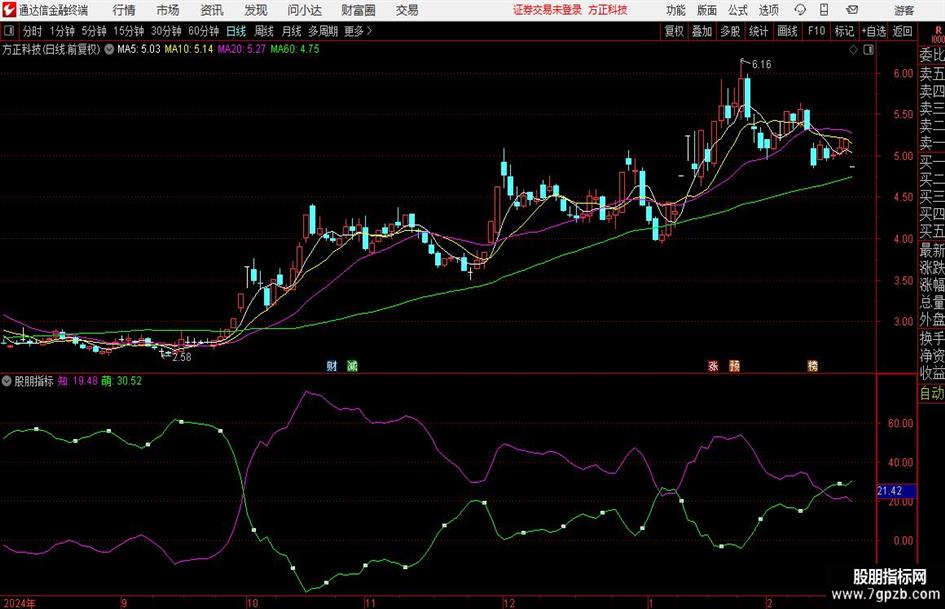Expand the dropdown beside 股朋指标
Image resolution: width=945 pixels, height=609 pixels.
coord(7,380)
